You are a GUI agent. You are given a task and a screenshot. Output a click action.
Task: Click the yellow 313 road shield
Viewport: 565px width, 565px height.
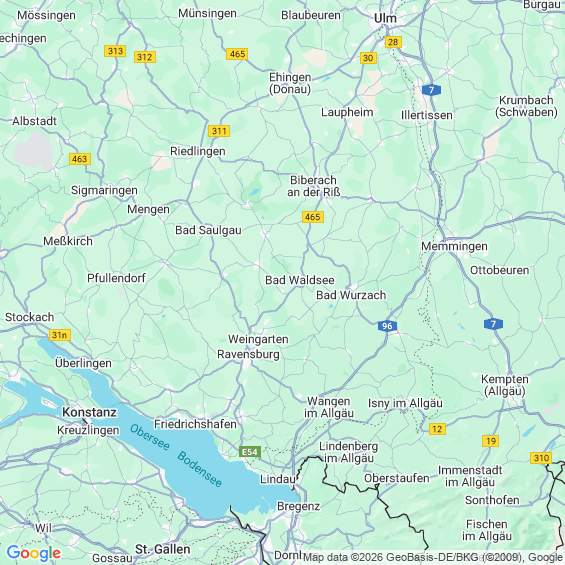(x=115, y=51)
